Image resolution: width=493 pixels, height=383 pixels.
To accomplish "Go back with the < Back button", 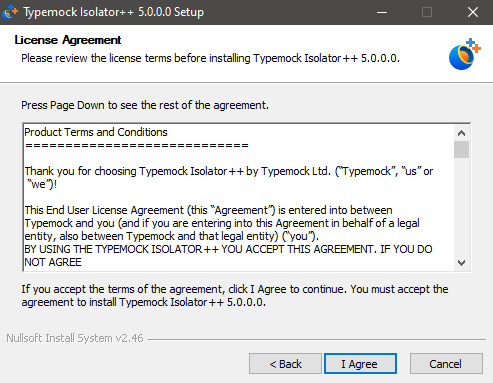I will [285, 364].
